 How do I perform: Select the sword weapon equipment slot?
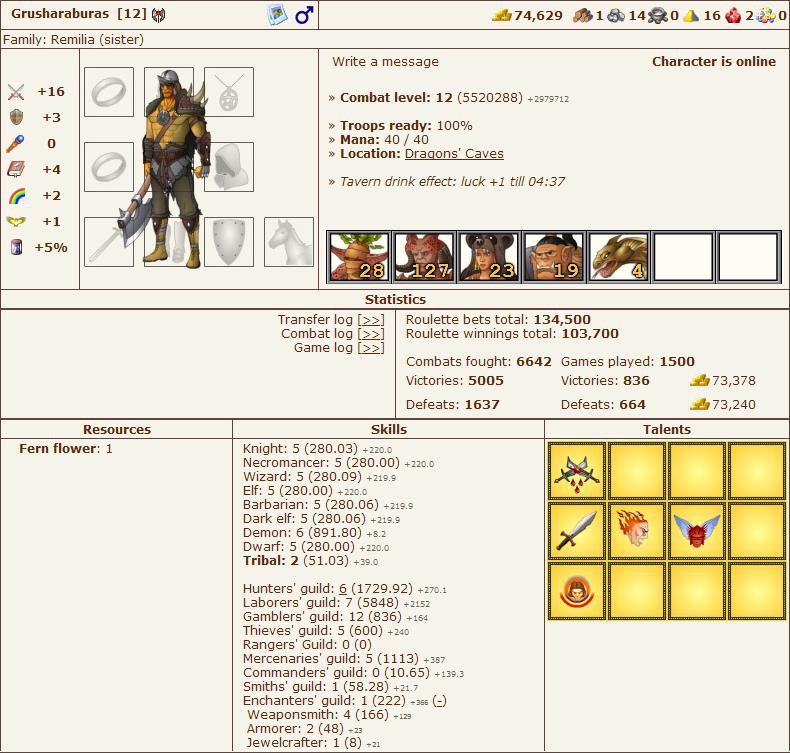(109, 242)
